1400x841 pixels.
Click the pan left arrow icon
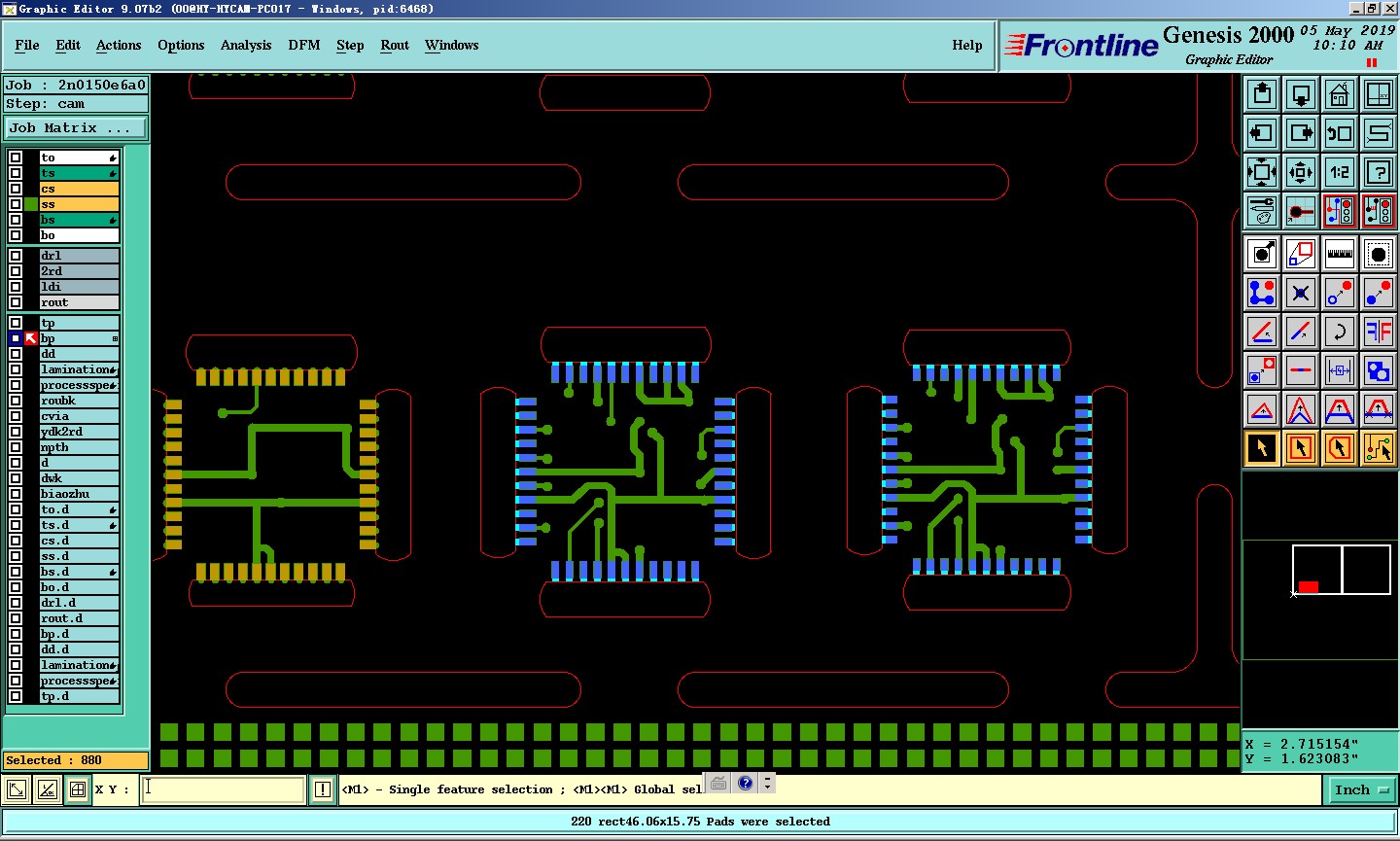click(1262, 133)
